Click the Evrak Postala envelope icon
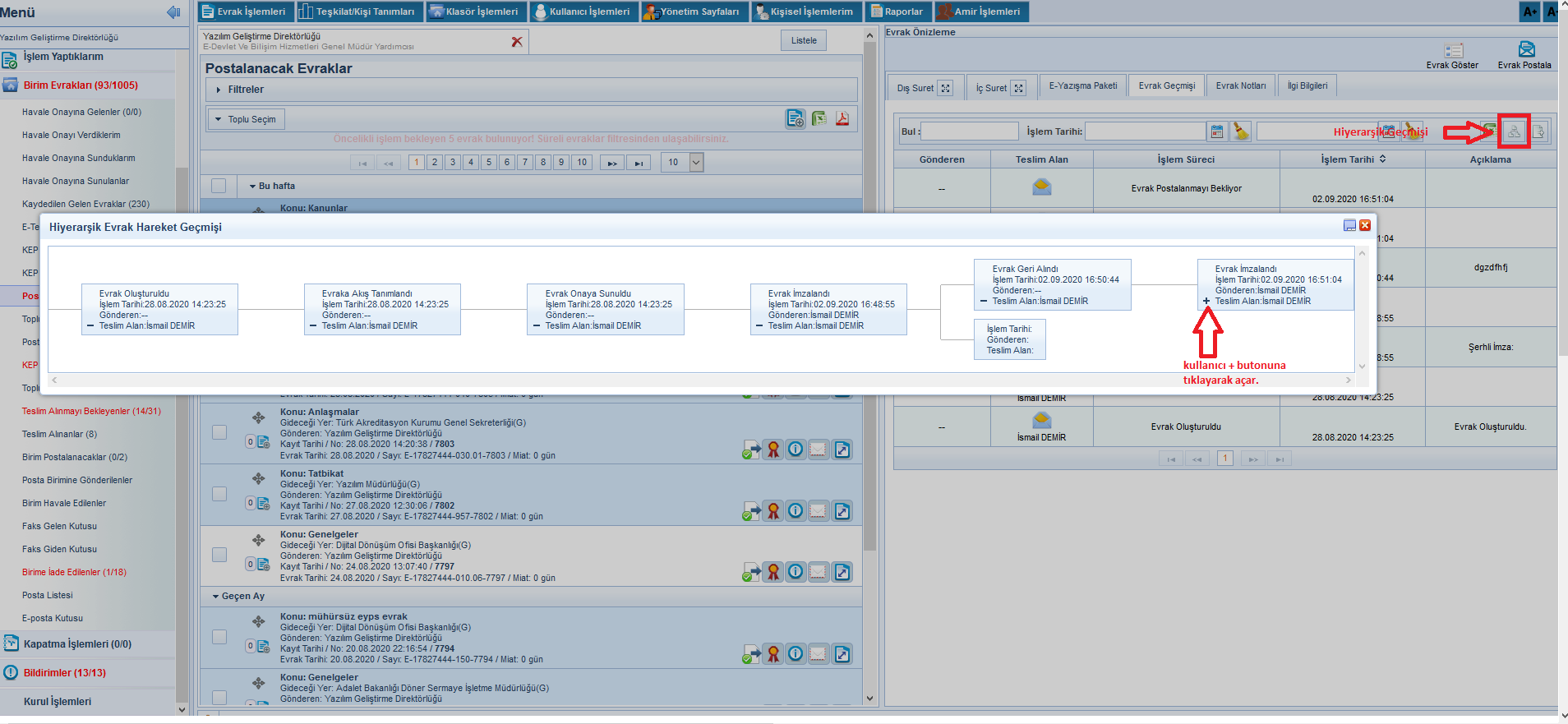Image resolution: width=1568 pixels, height=724 pixels. (1526, 50)
